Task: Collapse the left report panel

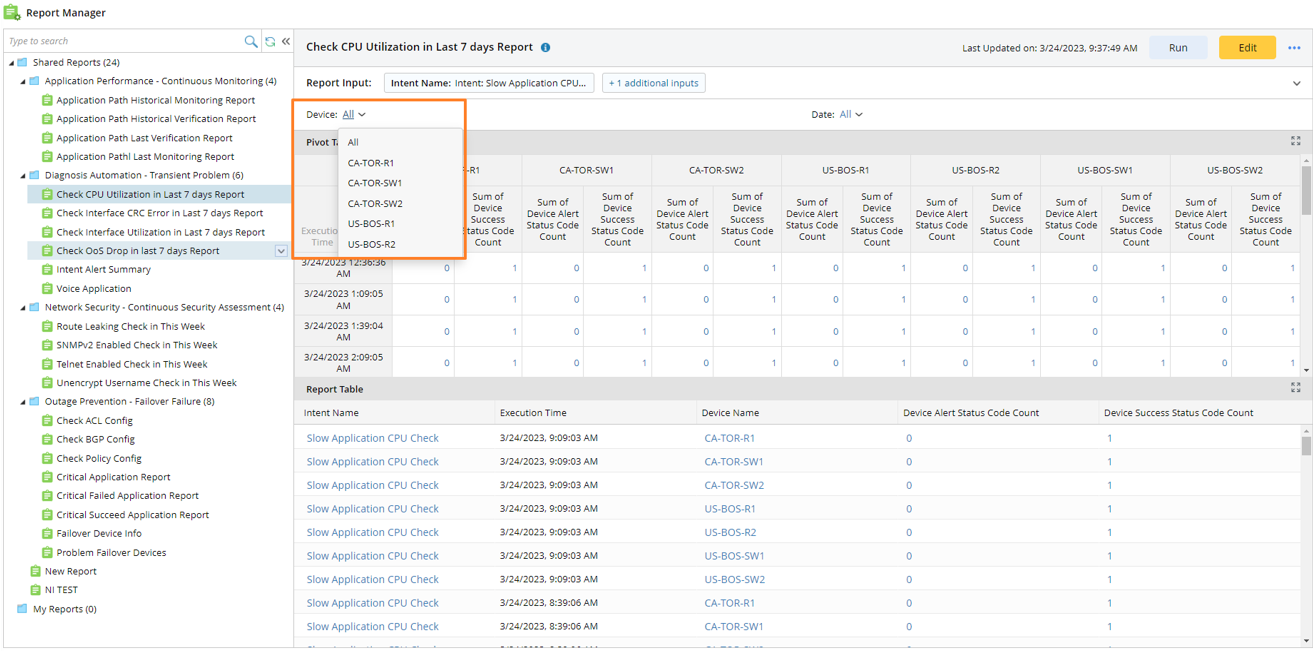Action: point(285,41)
